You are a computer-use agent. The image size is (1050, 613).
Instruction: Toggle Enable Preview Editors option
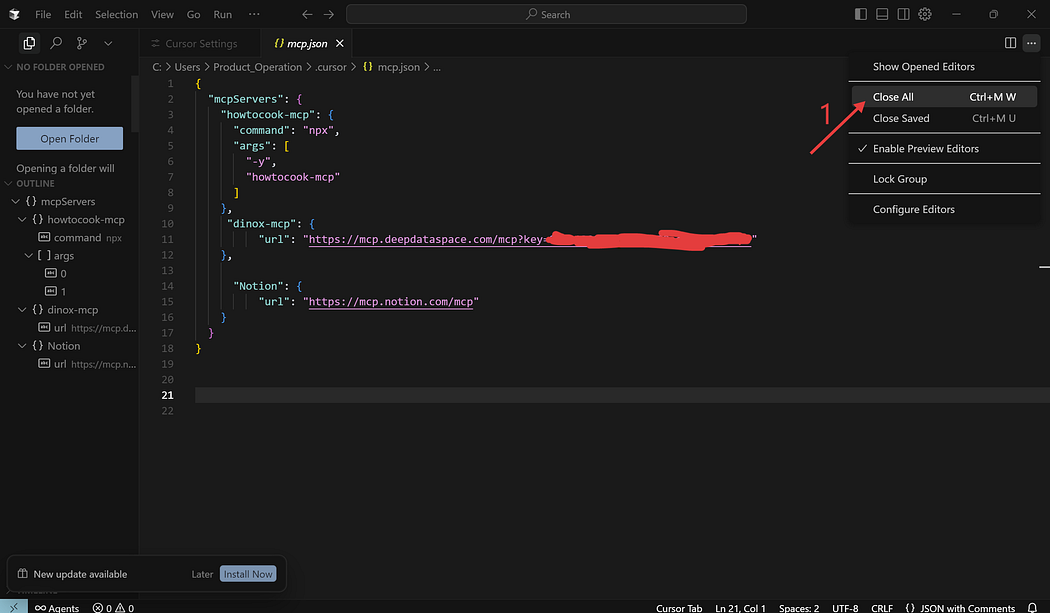pyautogui.click(x=944, y=149)
